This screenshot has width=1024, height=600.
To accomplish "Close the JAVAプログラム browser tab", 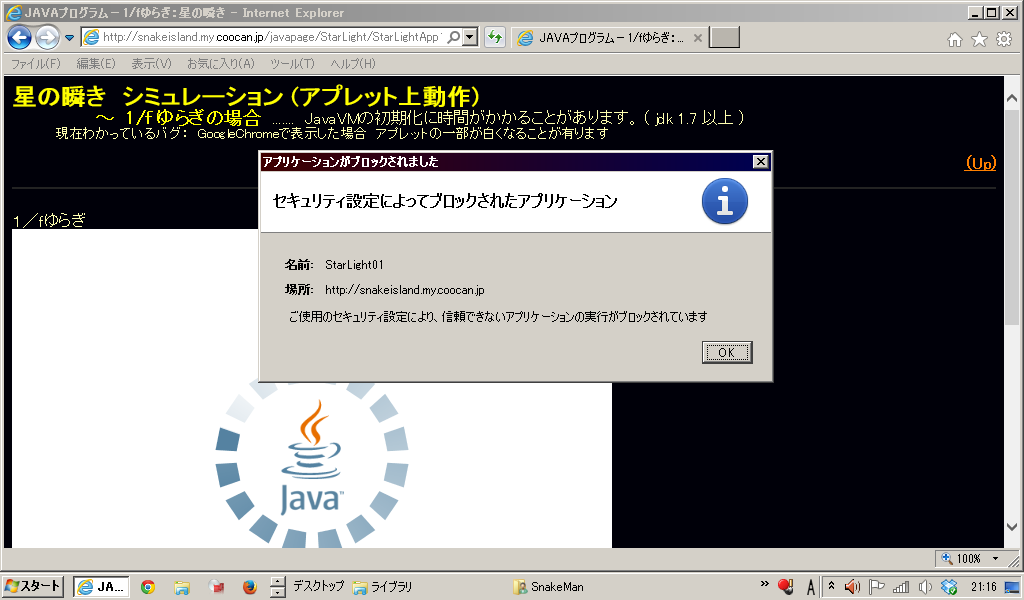I will click(697, 38).
